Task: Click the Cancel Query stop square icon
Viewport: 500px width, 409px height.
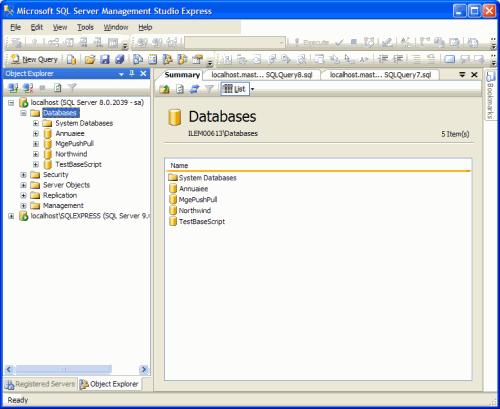Action: pyautogui.click(x=354, y=42)
